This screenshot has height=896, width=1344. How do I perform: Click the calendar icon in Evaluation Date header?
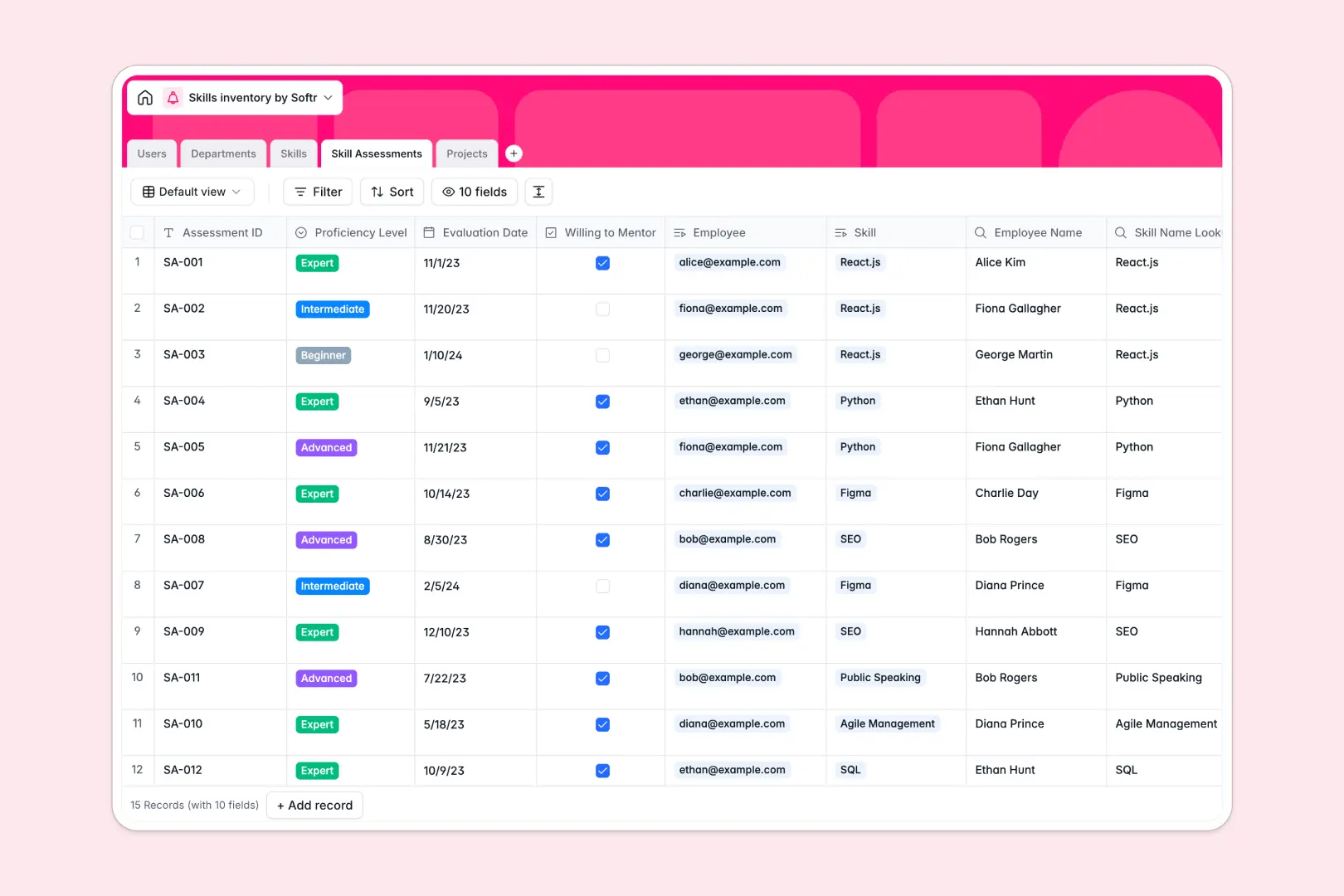[x=429, y=232]
